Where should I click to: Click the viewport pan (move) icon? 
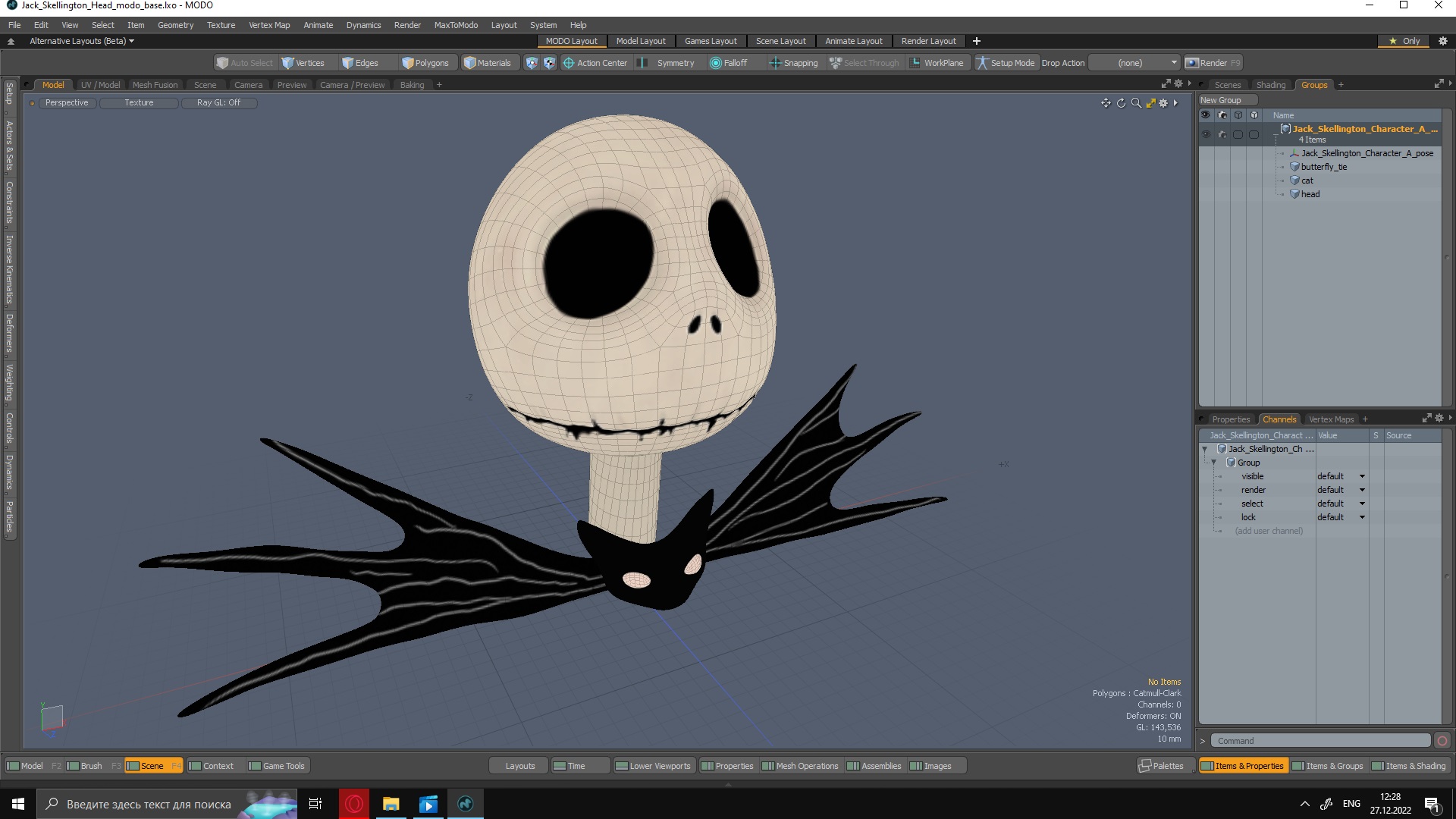click(x=1106, y=103)
